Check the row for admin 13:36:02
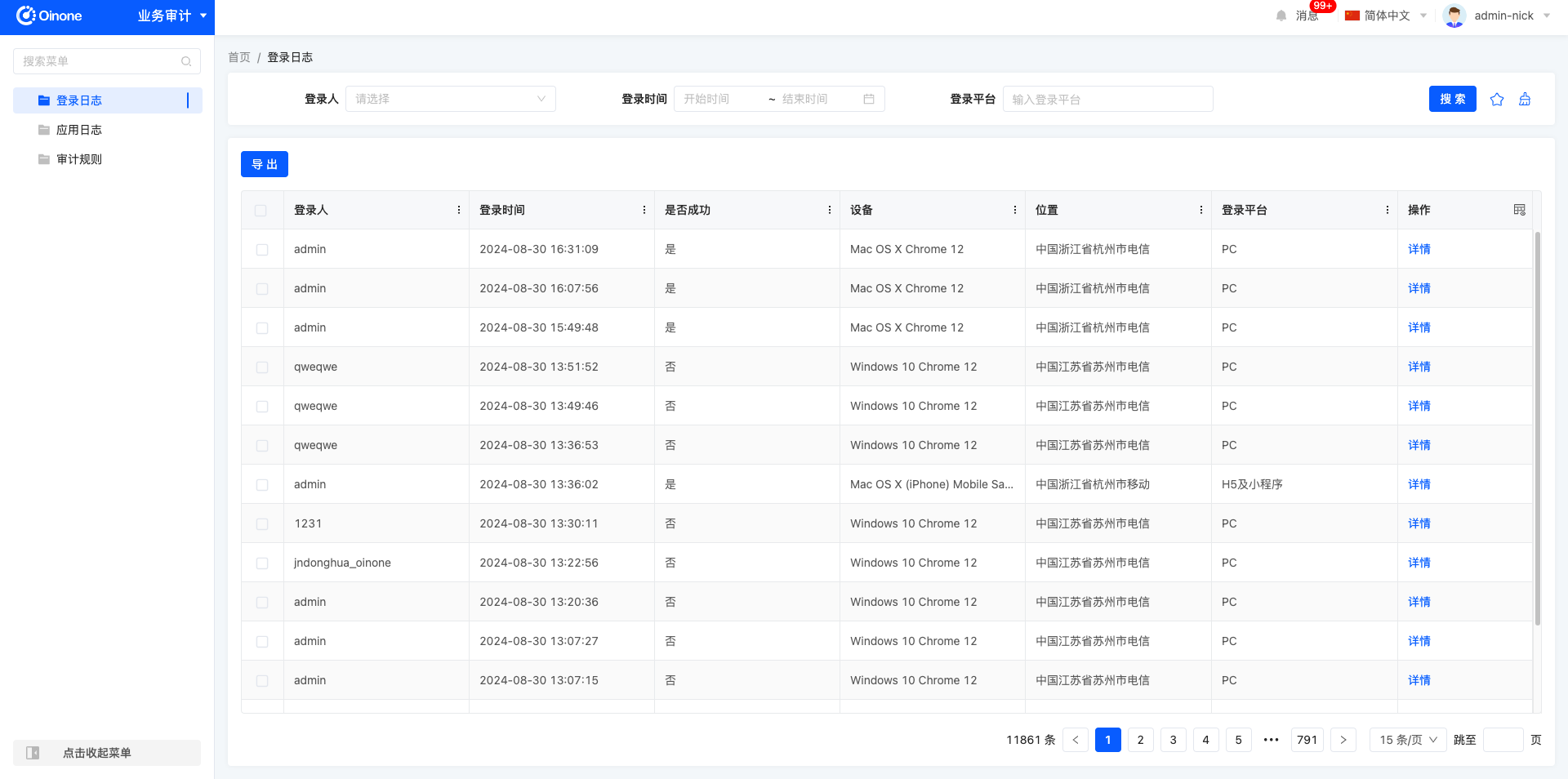 [262, 485]
